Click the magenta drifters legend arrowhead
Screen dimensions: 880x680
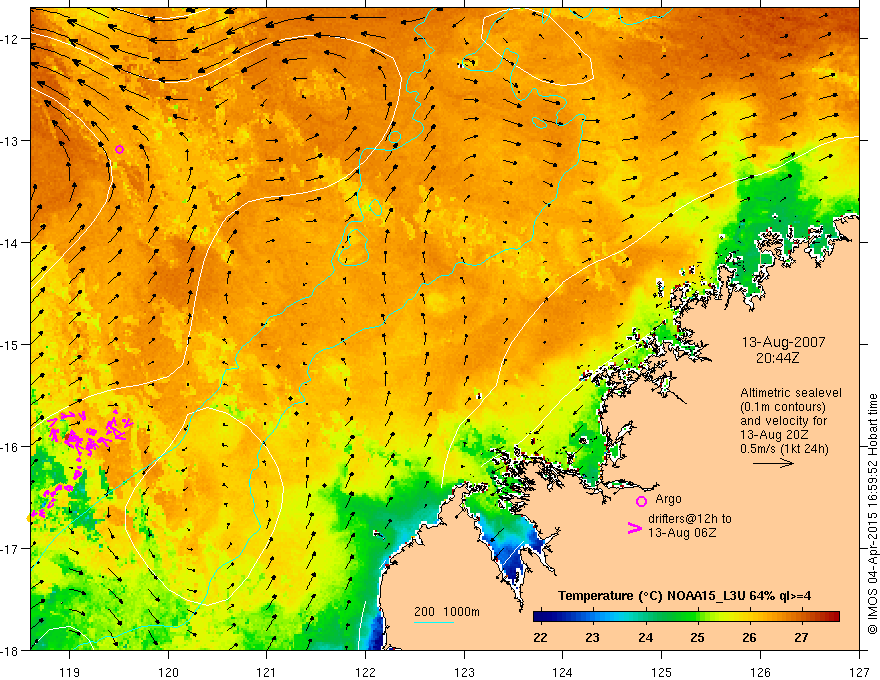[x=635, y=528]
